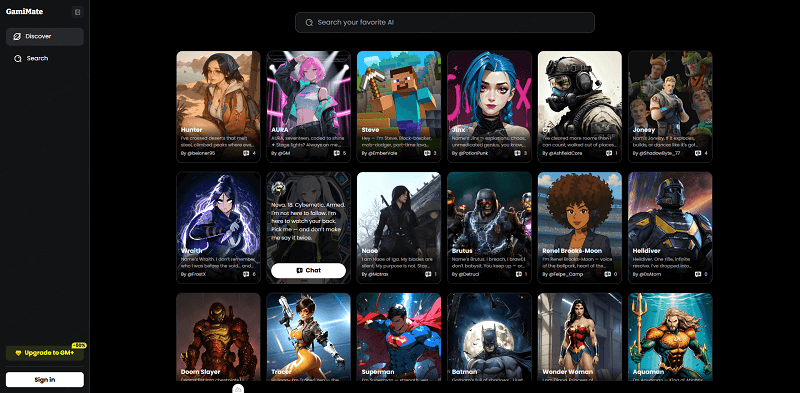Click chat count icon on Naoe card
This screenshot has height=393, width=800.
[427, 274]
